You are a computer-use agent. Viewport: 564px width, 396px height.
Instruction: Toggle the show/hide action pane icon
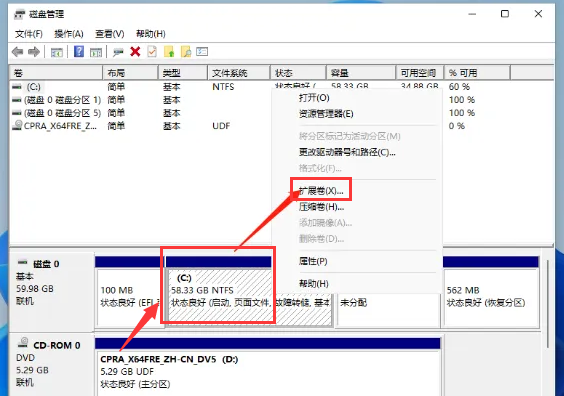click(x=96, y=53)
